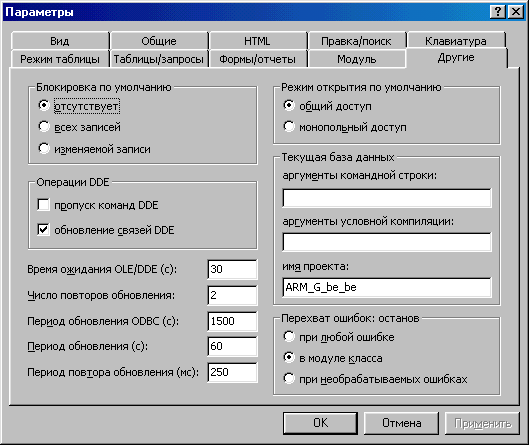The image size is (529, 445).
Task: Cancel with the Отмена button
Action: (x=401, y=423)
